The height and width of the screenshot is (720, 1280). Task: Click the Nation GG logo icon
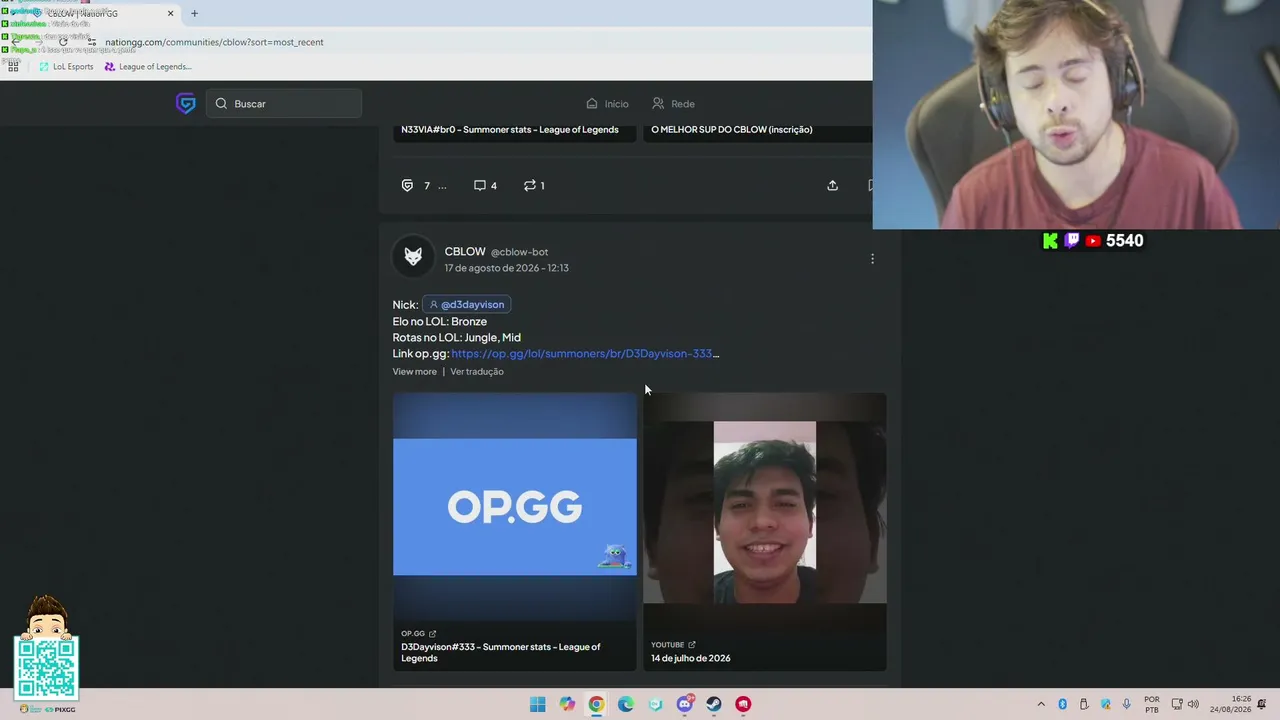pyautogui.click(x=185, y=103)
